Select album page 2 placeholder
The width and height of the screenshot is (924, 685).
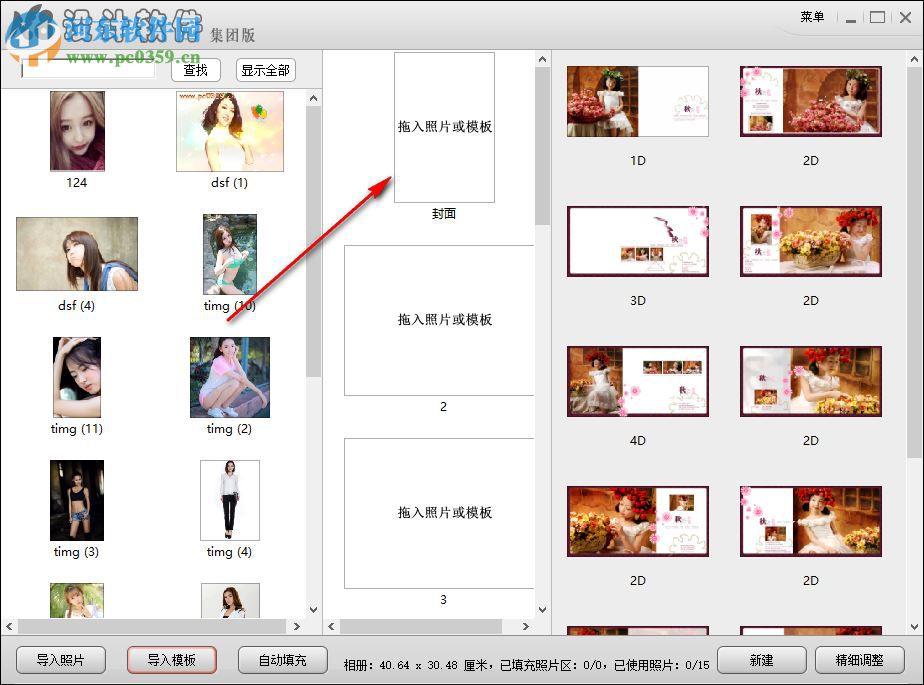pos(438,320)
